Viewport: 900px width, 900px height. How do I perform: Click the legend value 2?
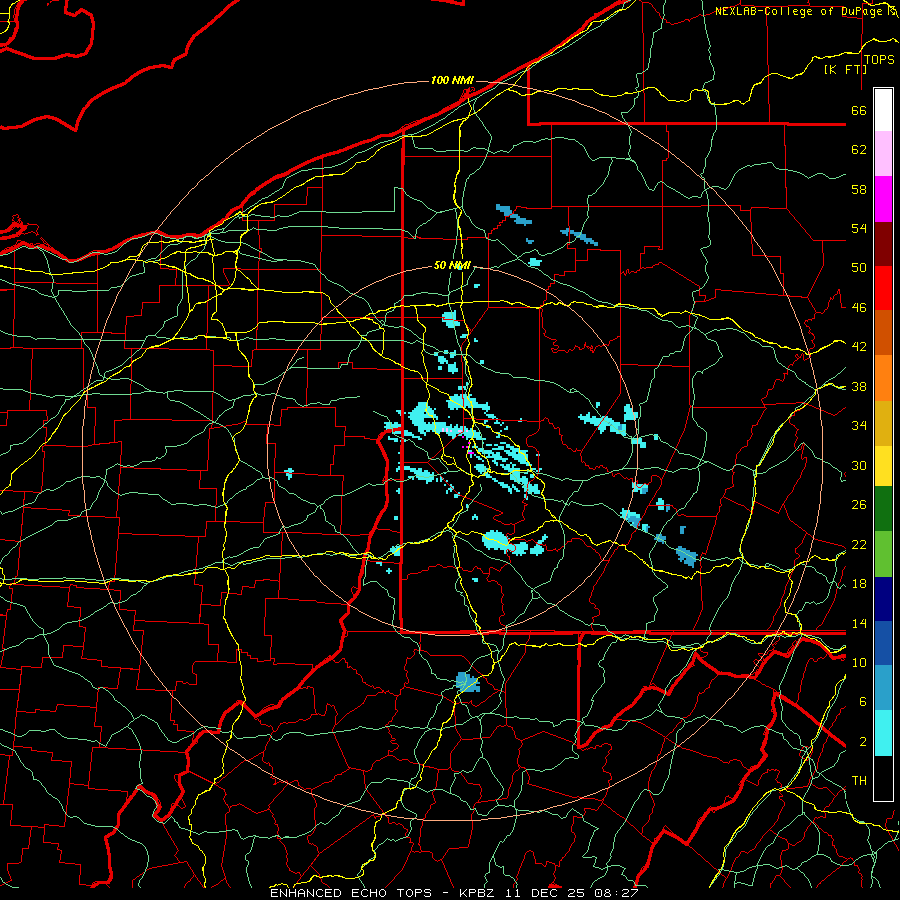point(863,742)
